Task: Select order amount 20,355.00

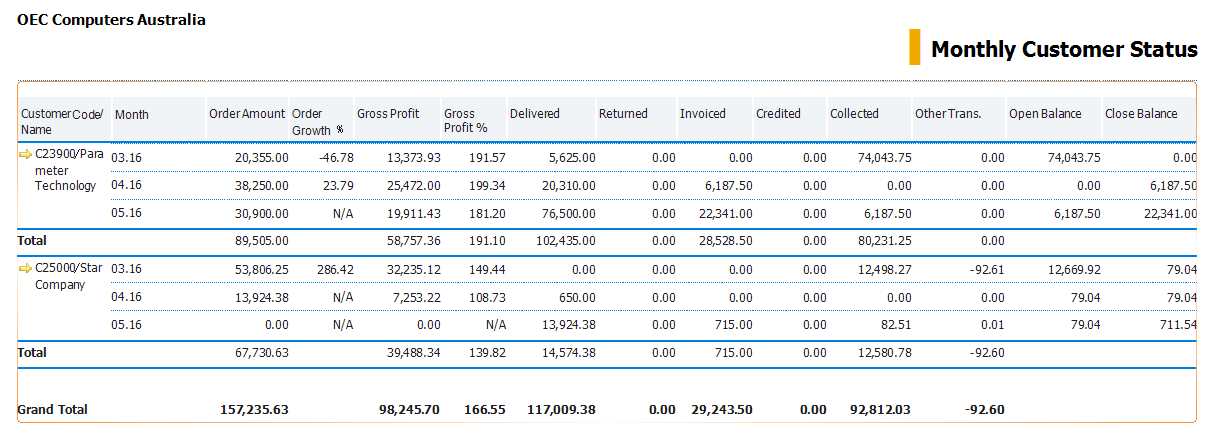Action: point(262,158)
